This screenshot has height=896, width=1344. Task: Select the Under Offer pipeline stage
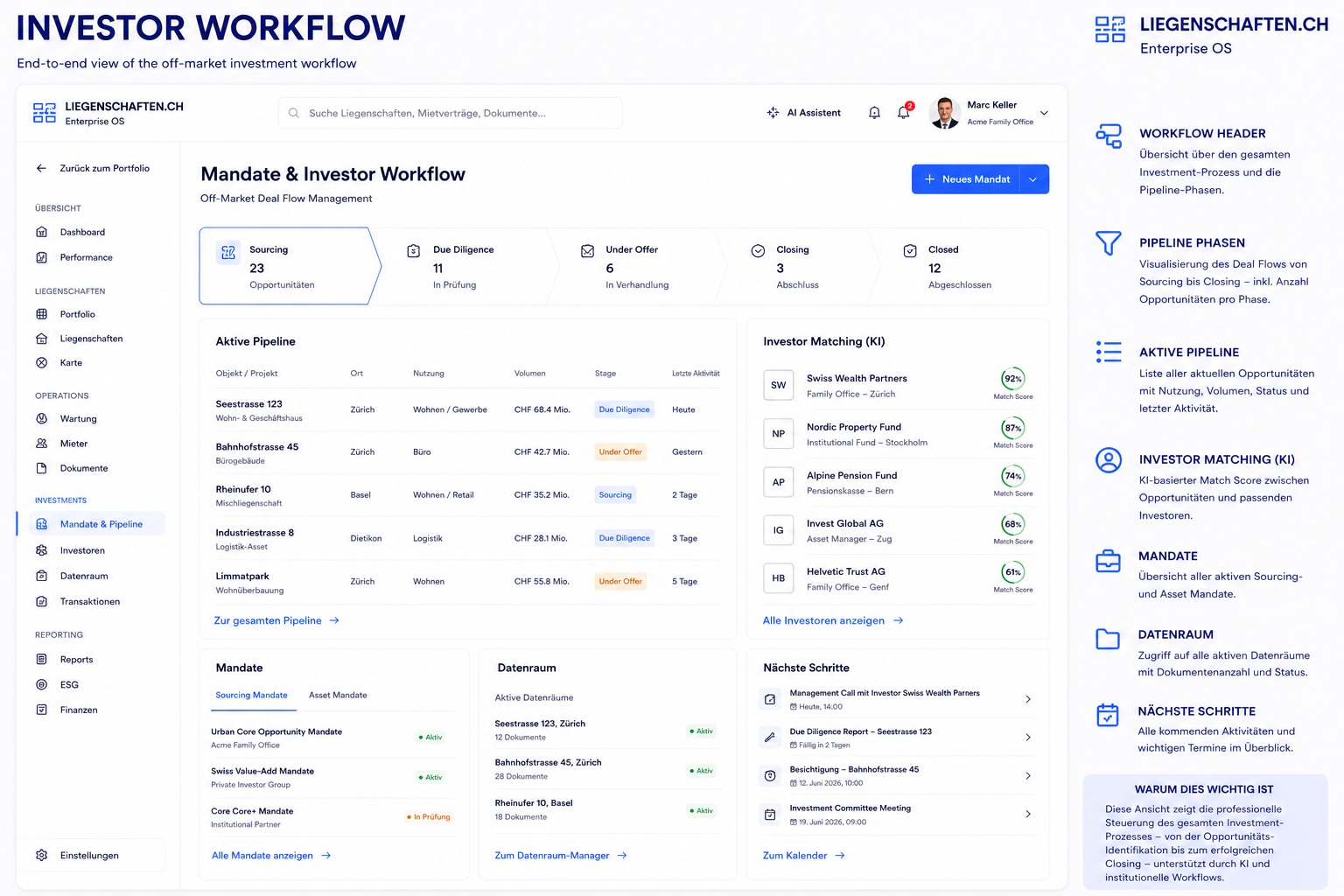(639, 266)
